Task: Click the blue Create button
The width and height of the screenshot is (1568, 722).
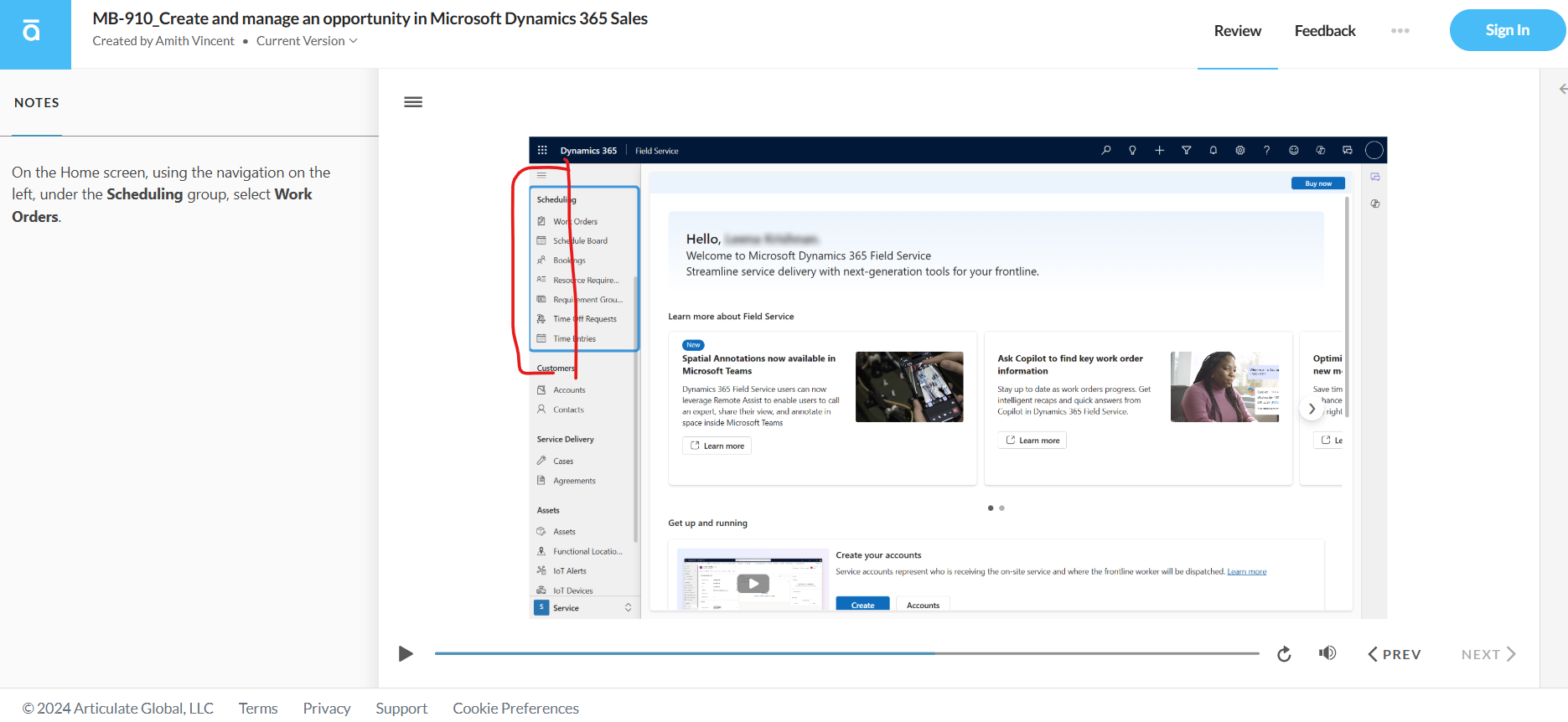Action: click(x=862, y=605)
